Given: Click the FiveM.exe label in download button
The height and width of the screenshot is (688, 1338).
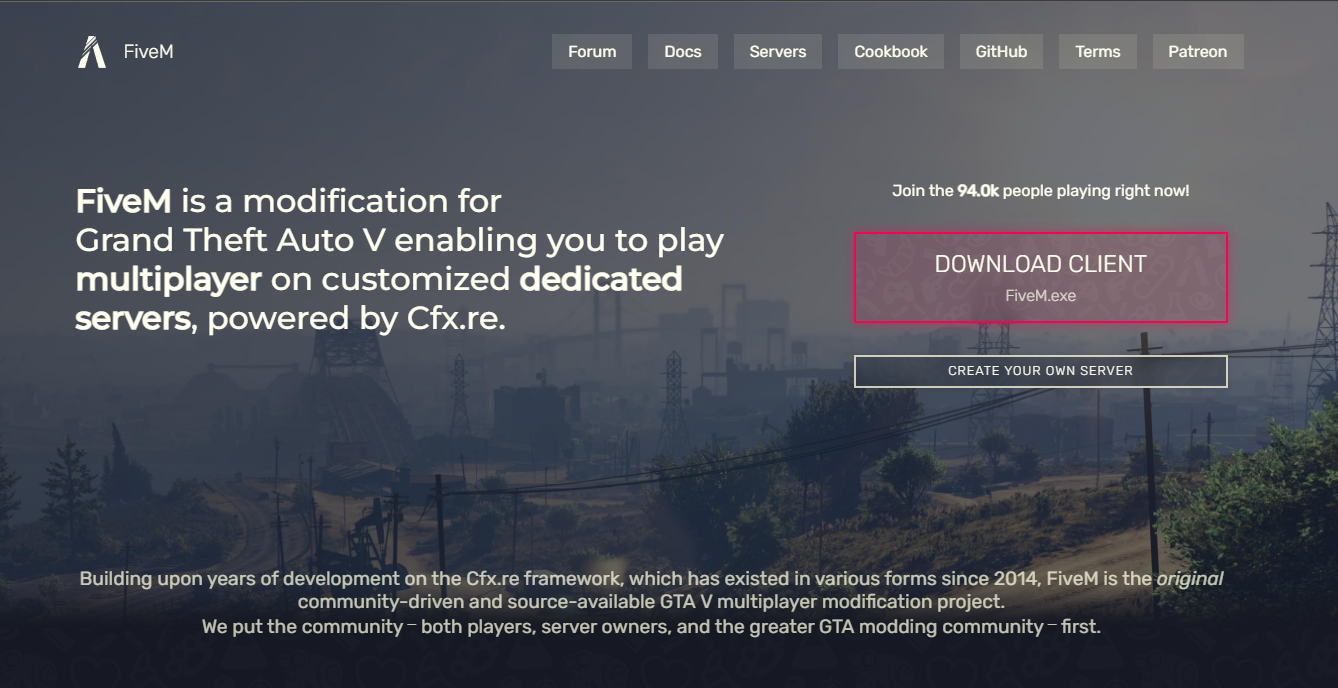Looking at the screenshot, I should tap(1040, 296).
